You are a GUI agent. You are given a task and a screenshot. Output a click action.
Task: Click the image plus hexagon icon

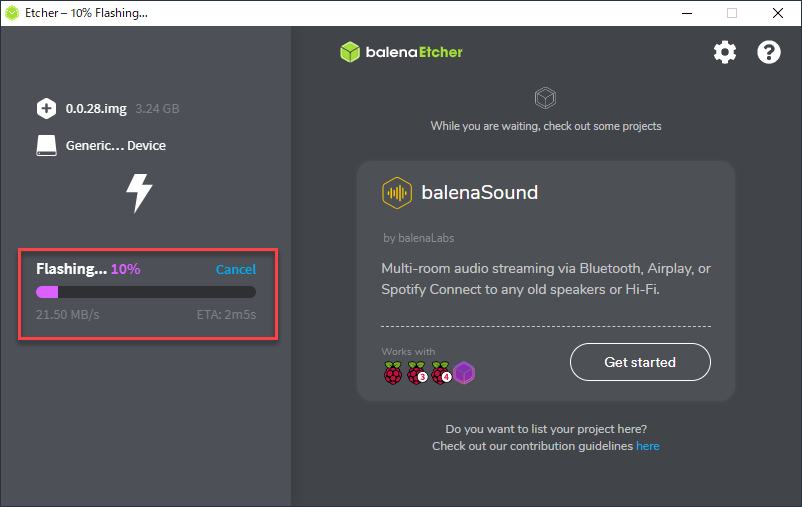tap(47, 108)
